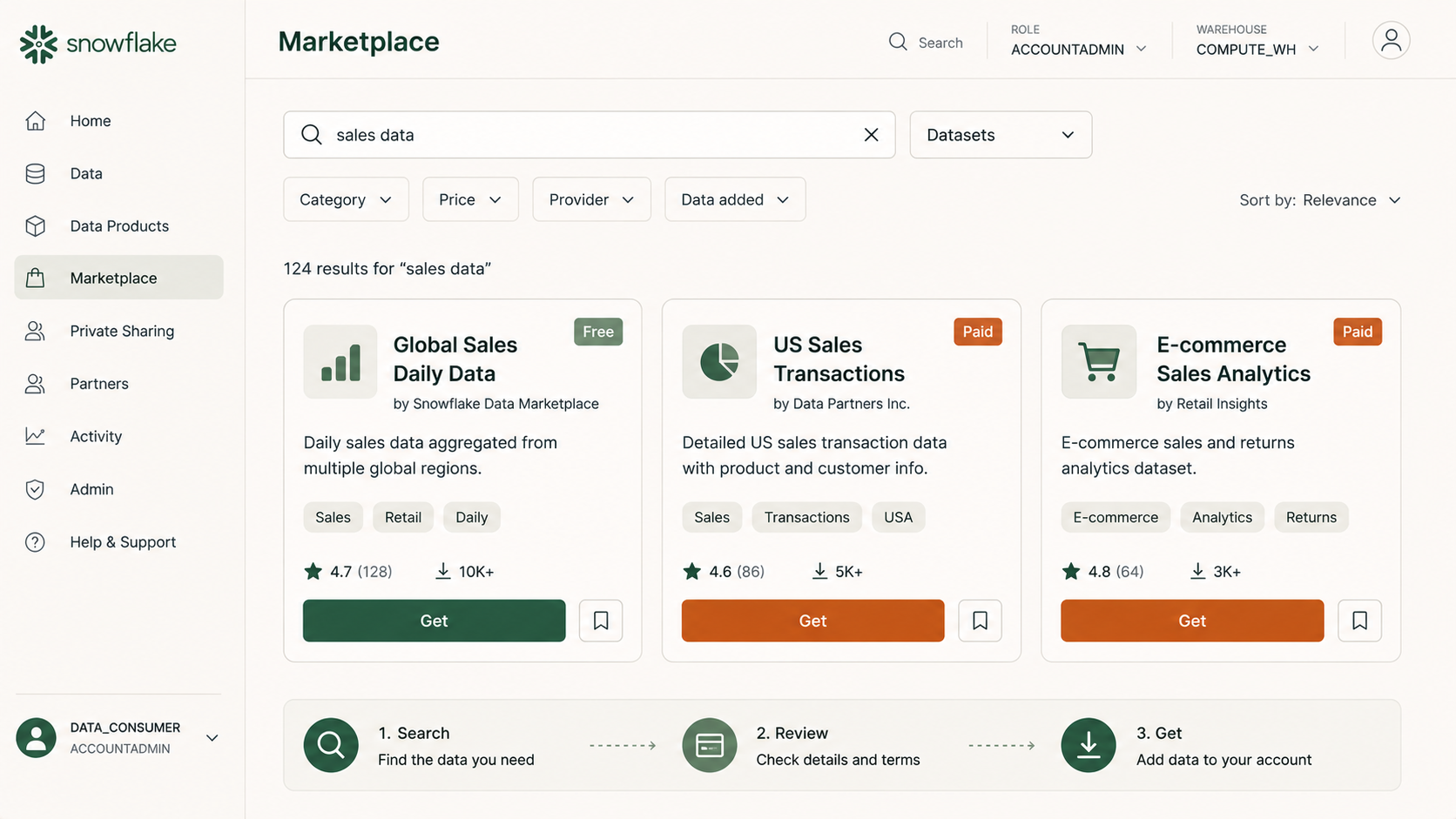Click the download icon next to 3K+
The image size is (1456, 819).
pyautogui.click(x=1198, y=571)
